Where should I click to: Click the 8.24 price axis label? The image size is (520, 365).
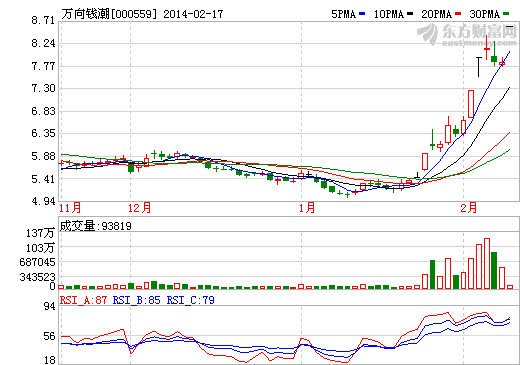pyautogui.click(x=43, y=43)
